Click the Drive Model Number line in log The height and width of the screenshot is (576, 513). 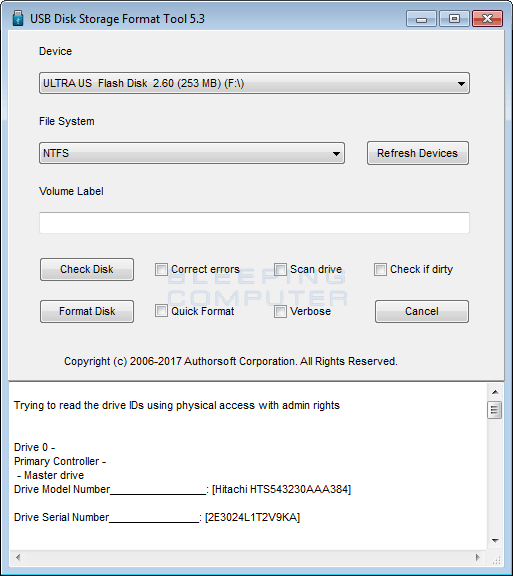pos(182,489)
